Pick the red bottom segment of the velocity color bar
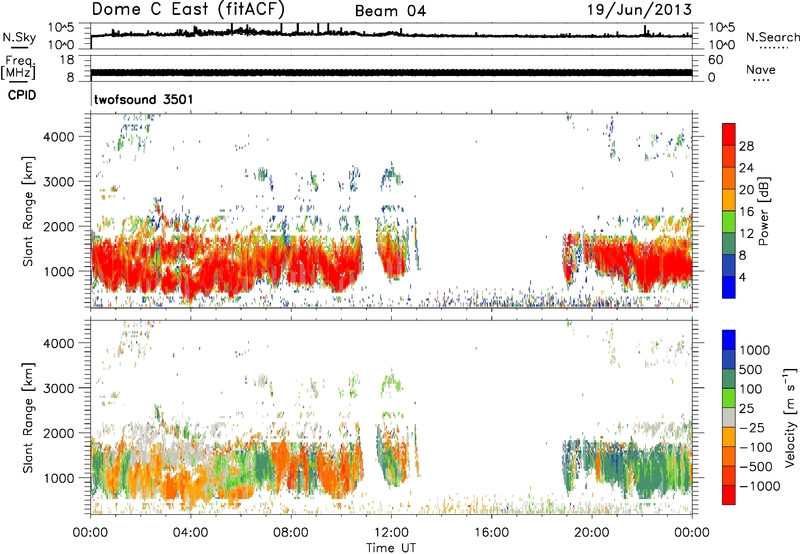 coord(729,495)
